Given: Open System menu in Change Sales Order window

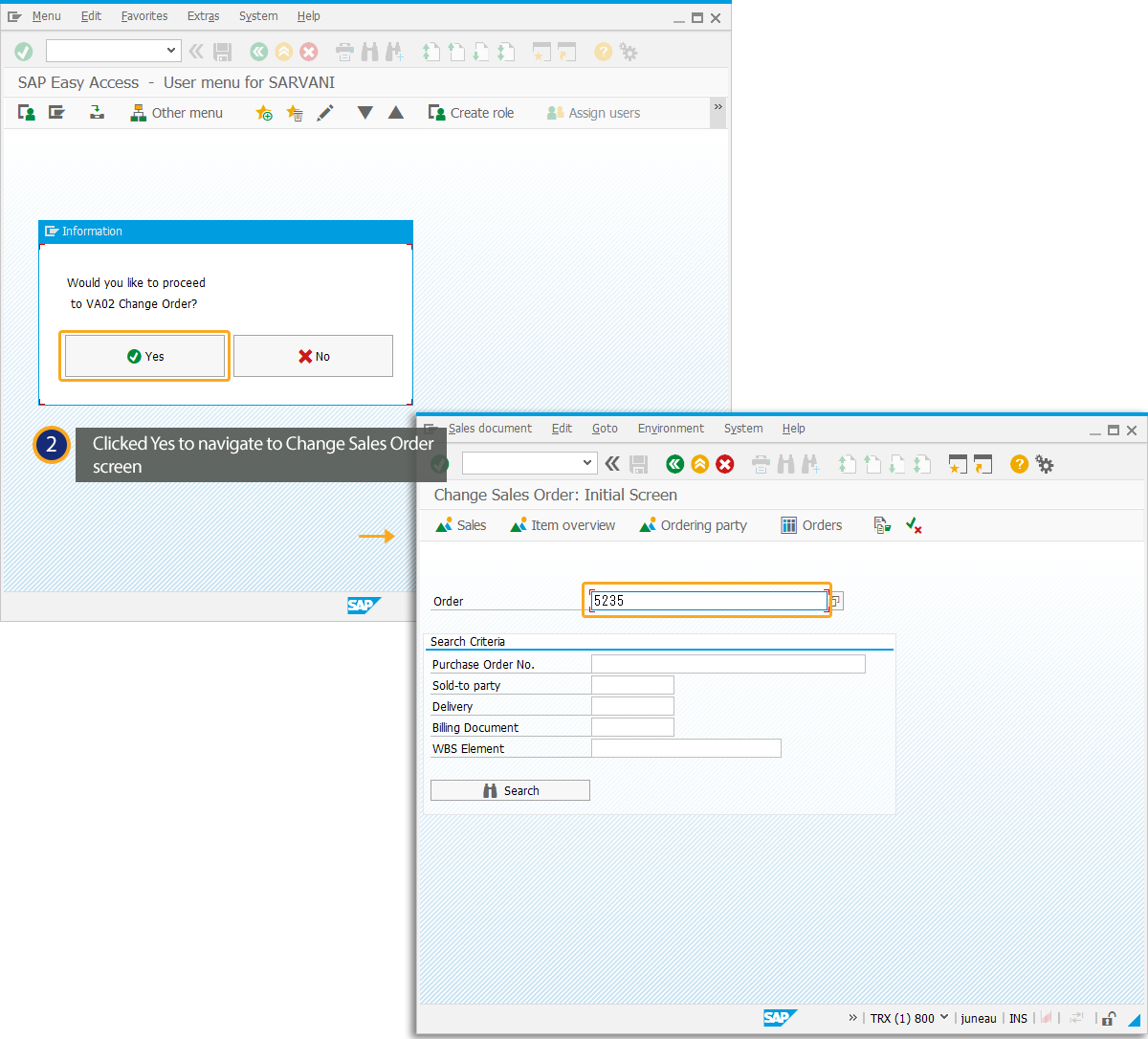Looking at the screenshot, I should coord(743,429).
